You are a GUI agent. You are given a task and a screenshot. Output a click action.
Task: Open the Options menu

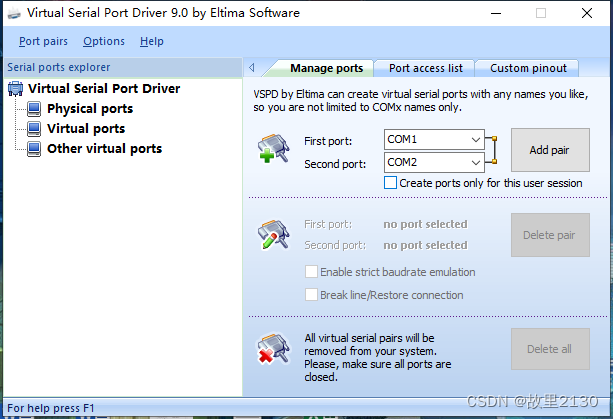104,41
